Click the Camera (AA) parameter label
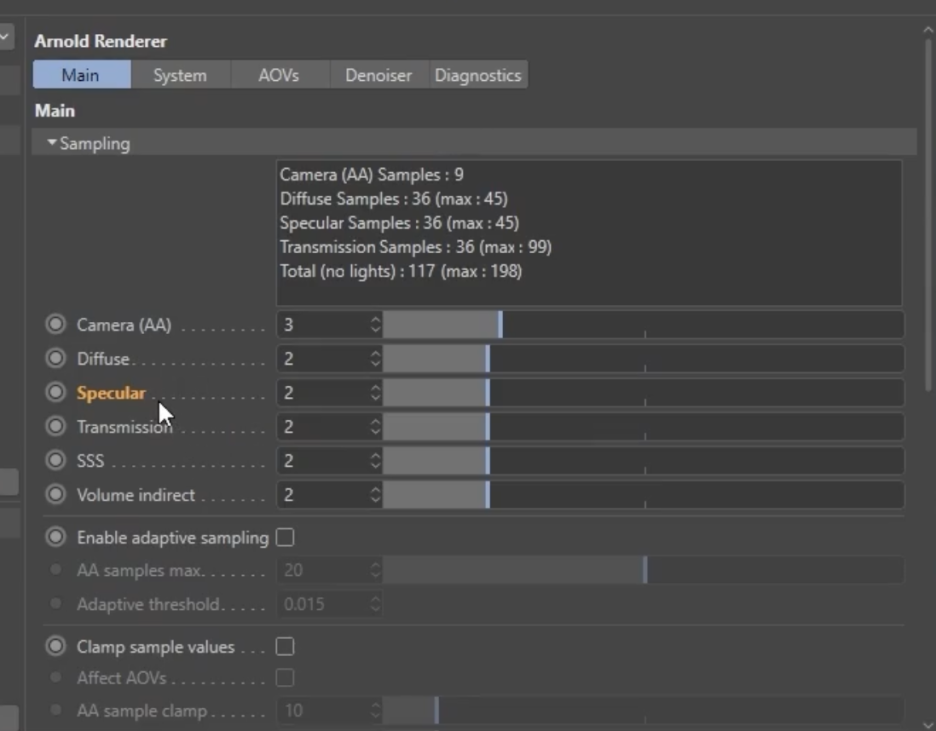 pyautogui.click(x=124, y=325)
